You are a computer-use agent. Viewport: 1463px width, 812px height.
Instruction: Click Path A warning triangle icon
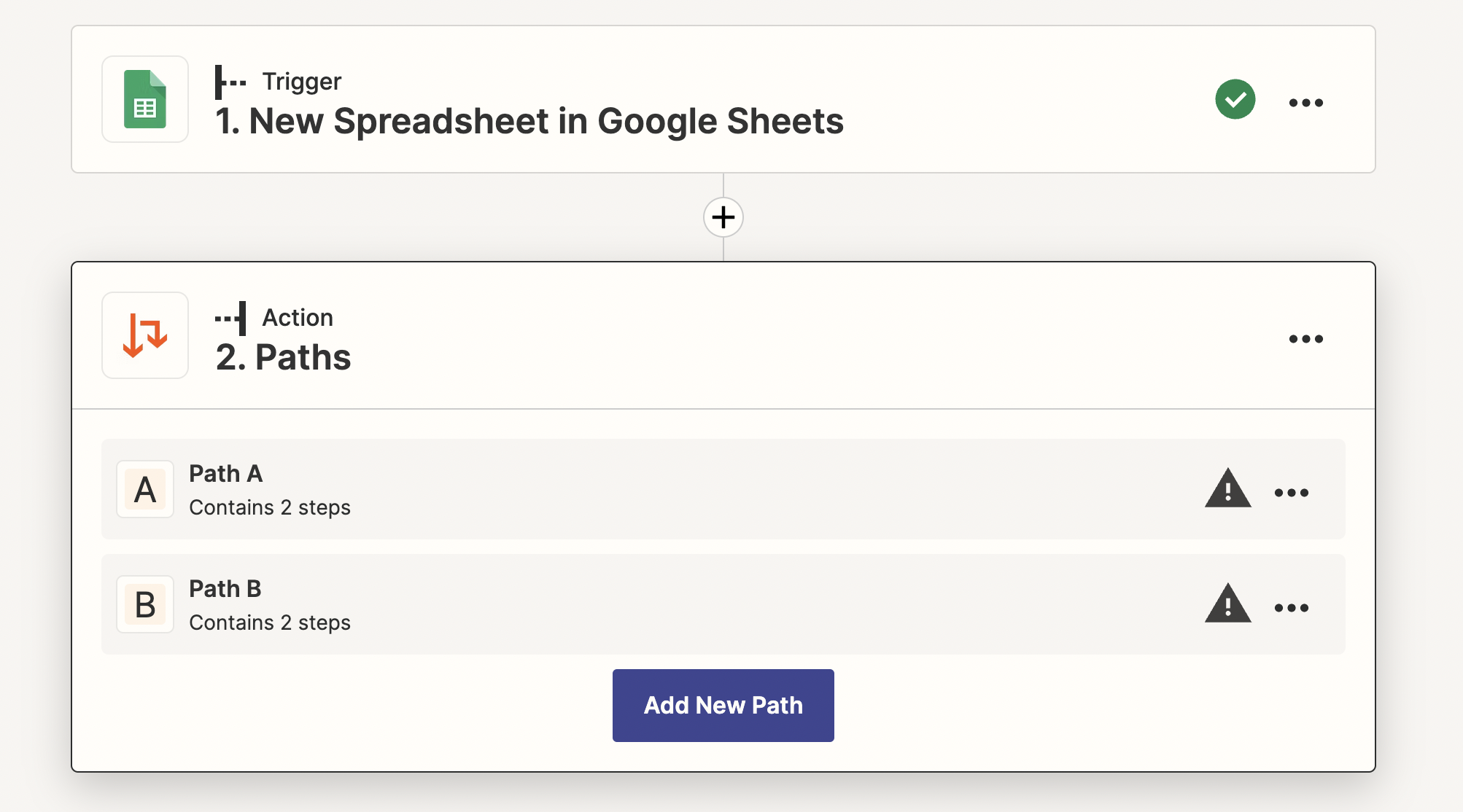pos(1227,489)
